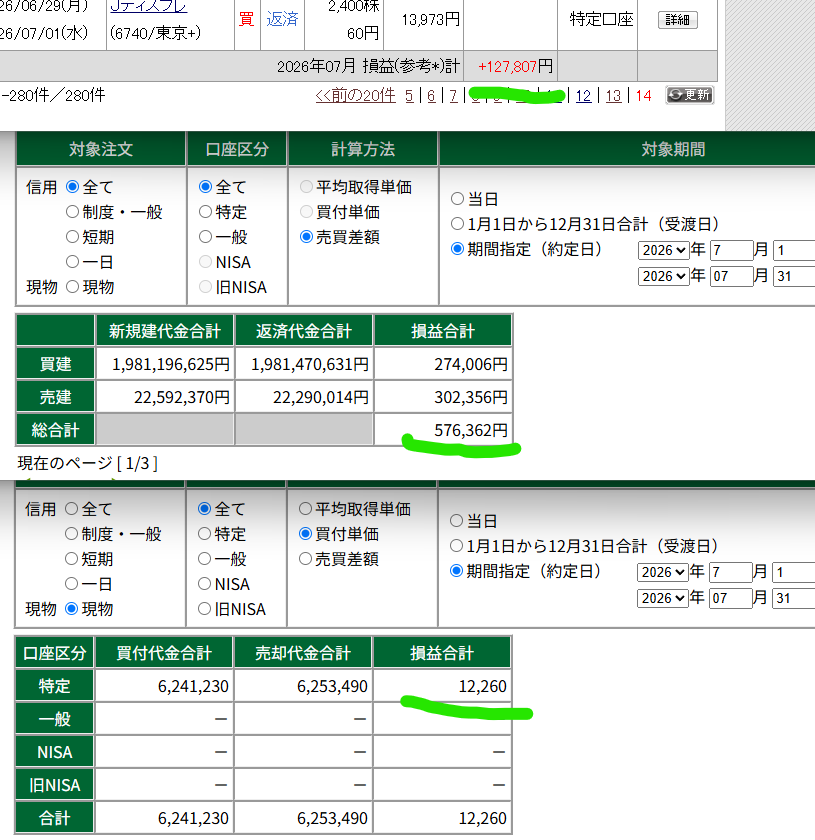This screenshot has width=815, height=840.
Task: Jump to results page 7
Action: pos(453,96)
